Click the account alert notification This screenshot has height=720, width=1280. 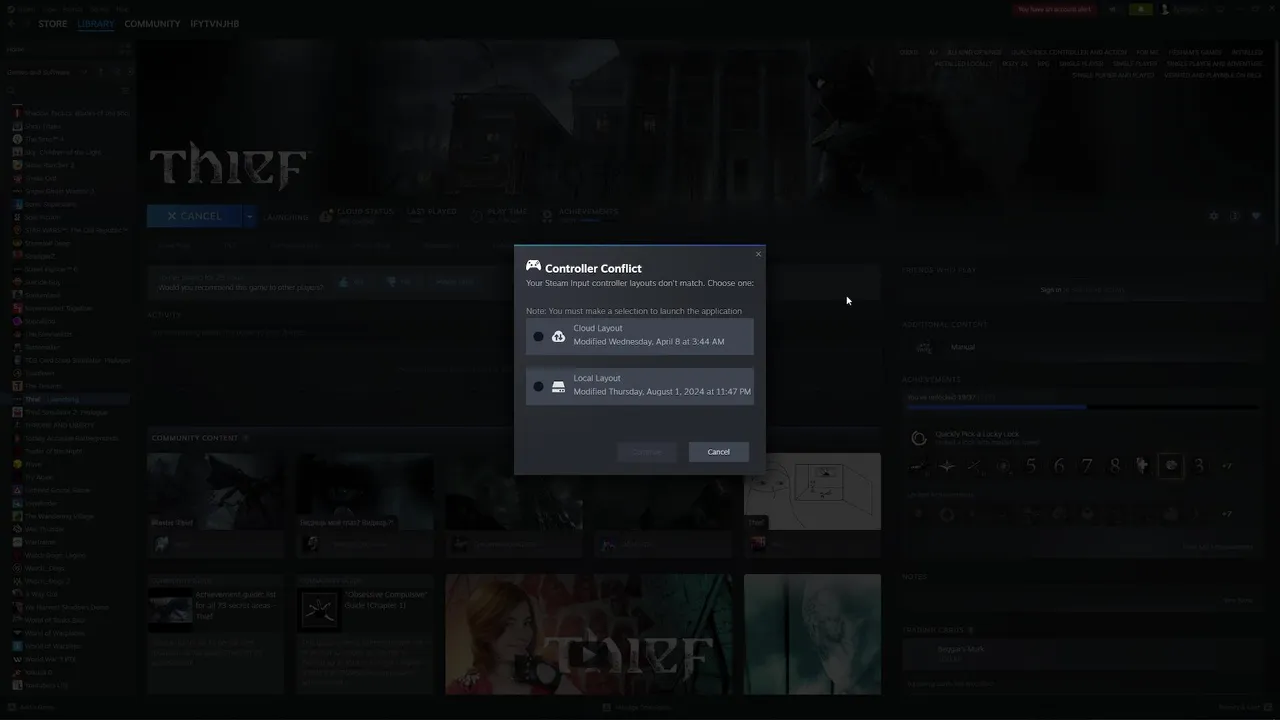pyautogui.click(x=1055, y=9)
